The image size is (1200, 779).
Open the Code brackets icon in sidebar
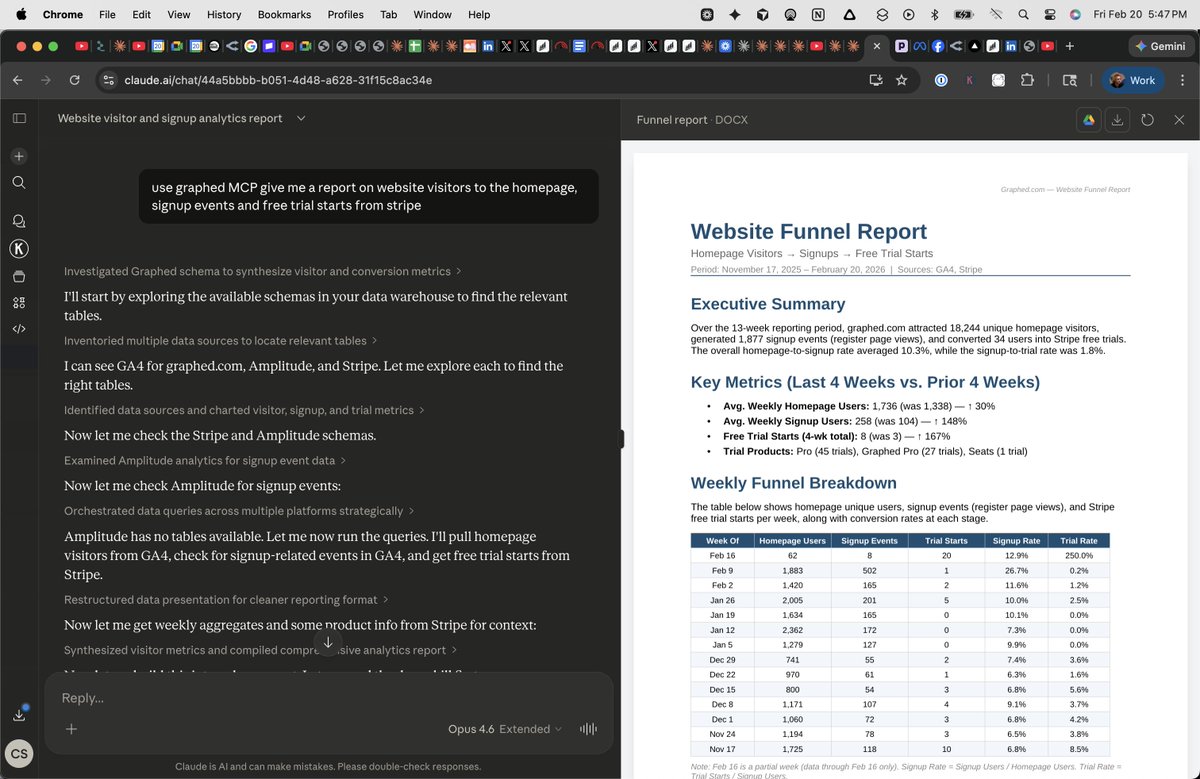19,328
